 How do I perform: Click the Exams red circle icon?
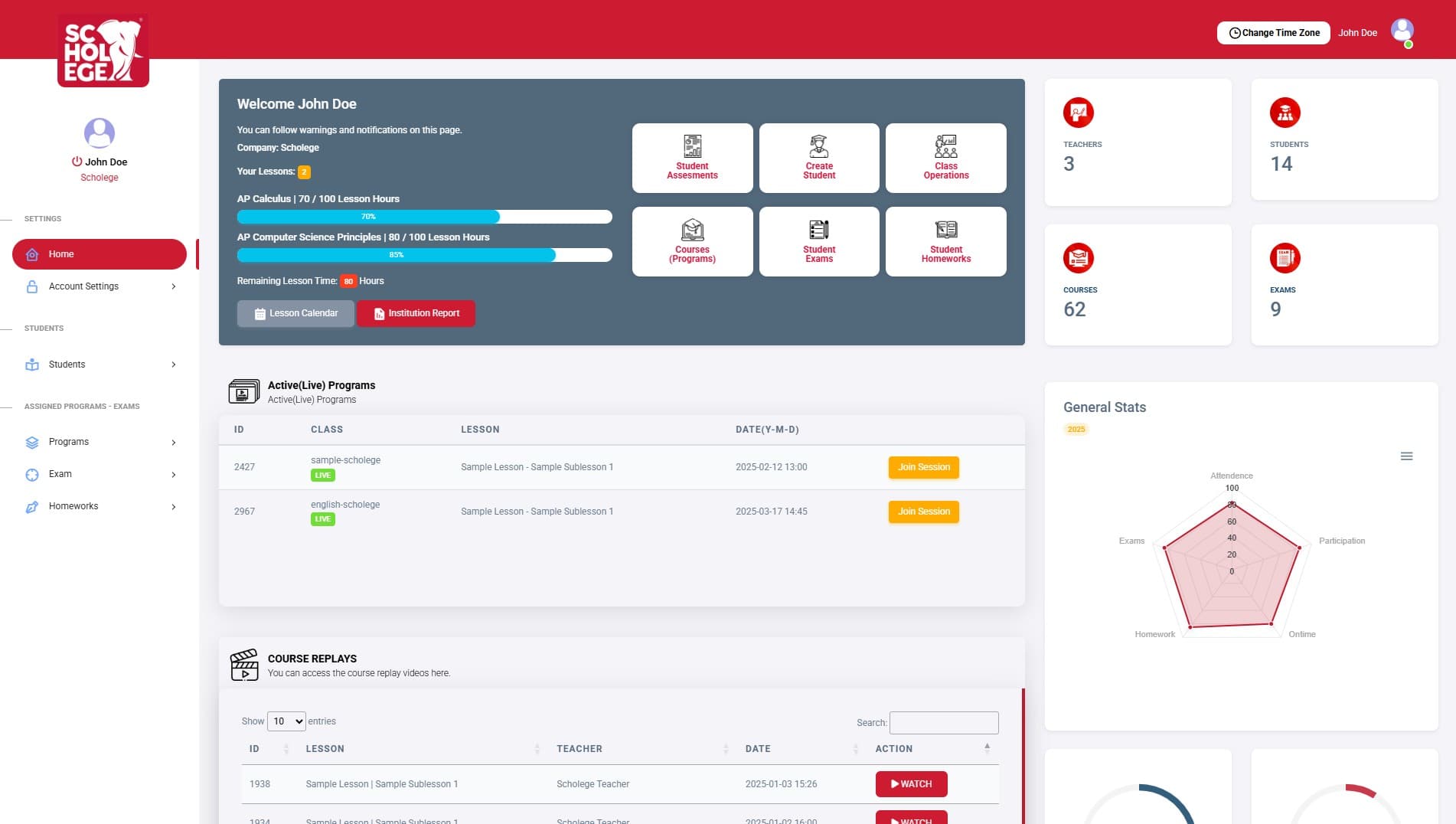point(1285,258)
